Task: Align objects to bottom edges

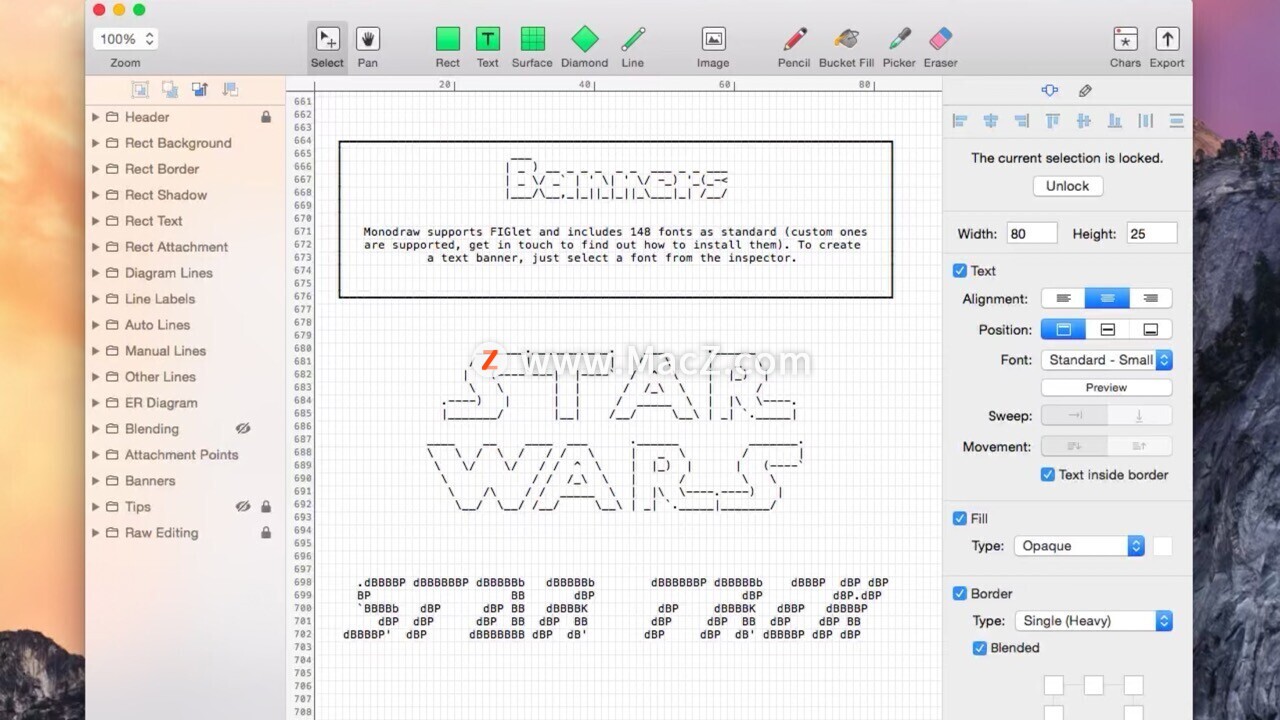Action: [1114, 121]
